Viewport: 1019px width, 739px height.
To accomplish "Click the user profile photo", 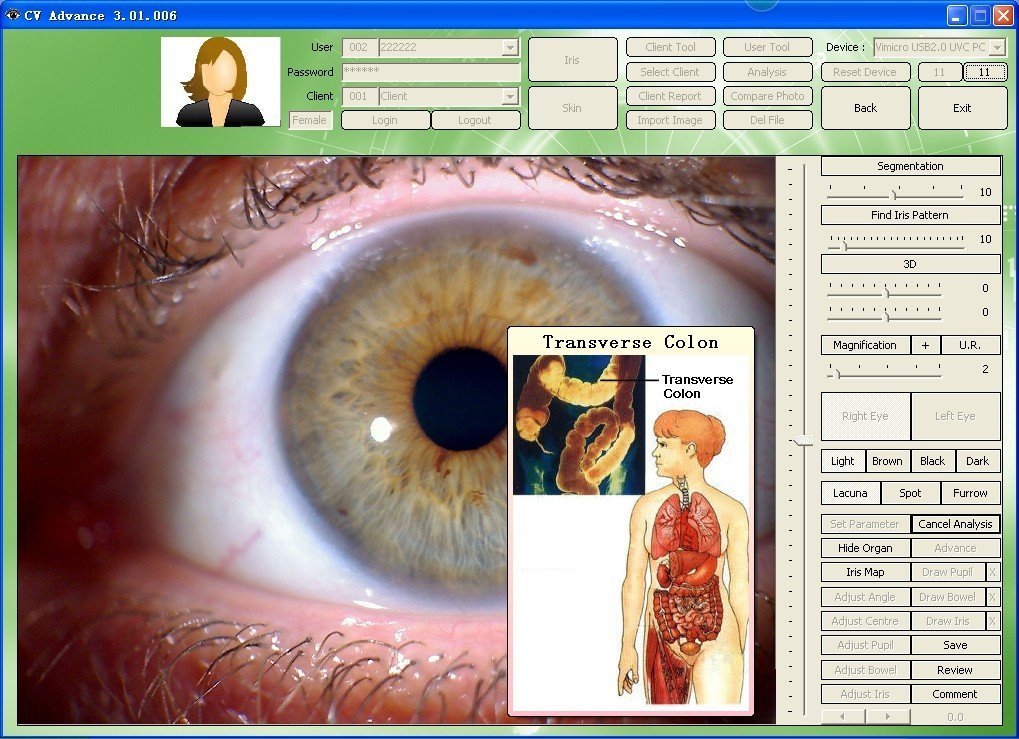I will click(220, 81).
